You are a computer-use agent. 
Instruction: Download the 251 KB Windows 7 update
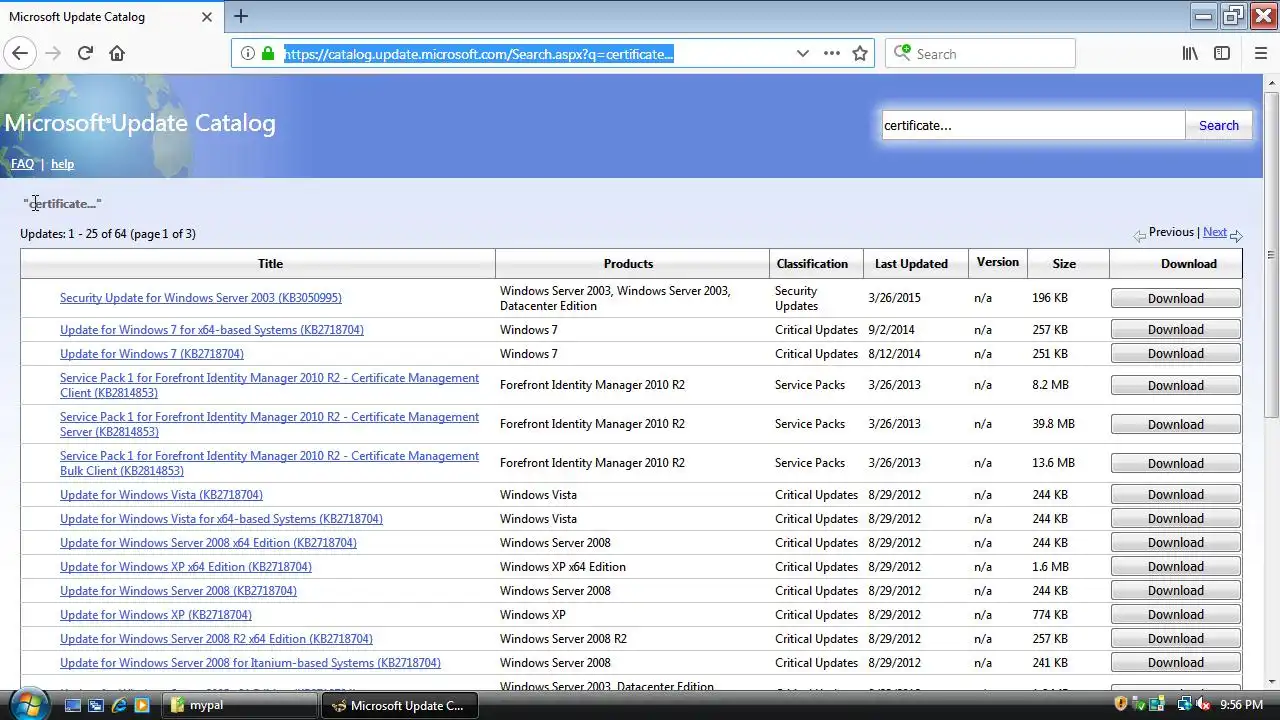pyautogui.click(x=1176, y=354)
